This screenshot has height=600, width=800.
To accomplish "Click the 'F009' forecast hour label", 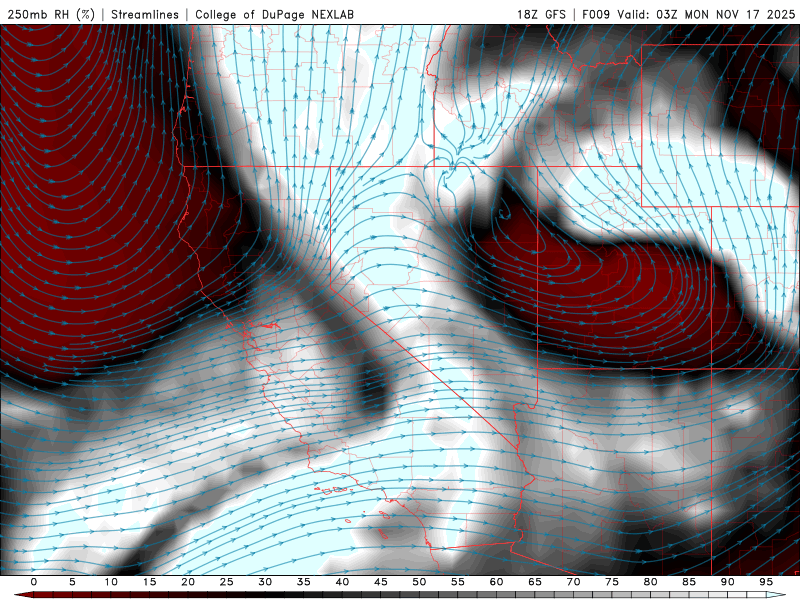I will click(596, 14).
